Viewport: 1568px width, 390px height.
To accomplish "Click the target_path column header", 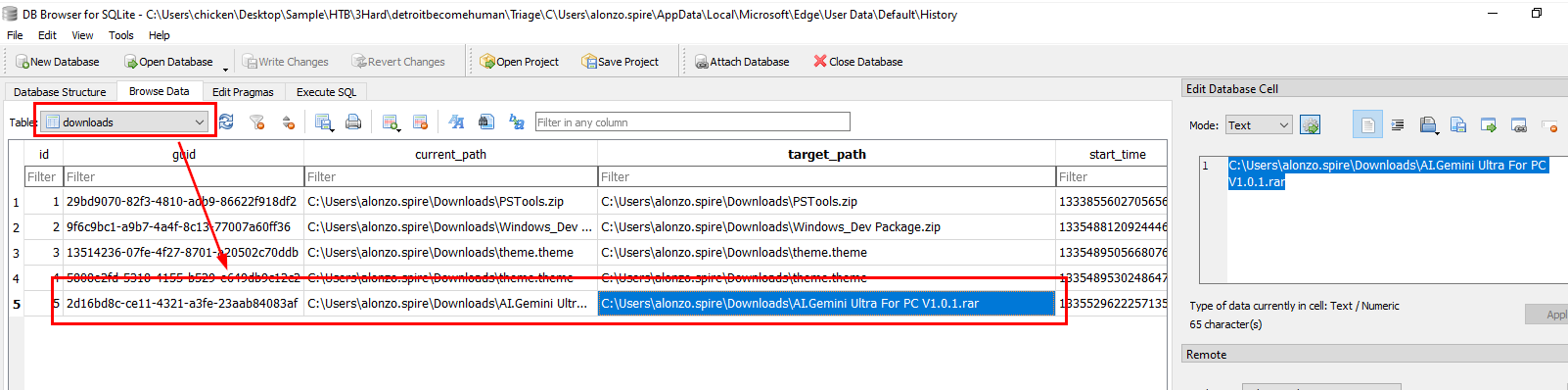I will tap(827, 154).
